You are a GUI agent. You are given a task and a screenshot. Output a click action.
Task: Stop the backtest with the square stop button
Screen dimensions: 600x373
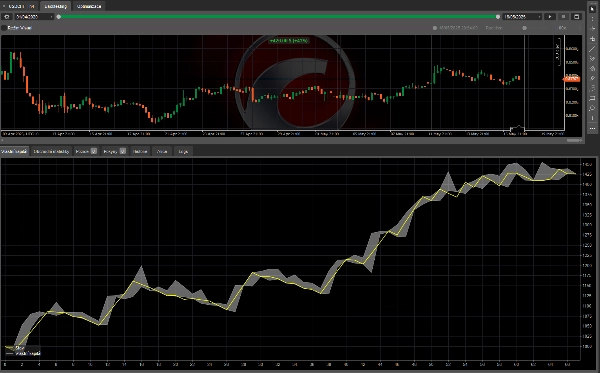(563, 17)
